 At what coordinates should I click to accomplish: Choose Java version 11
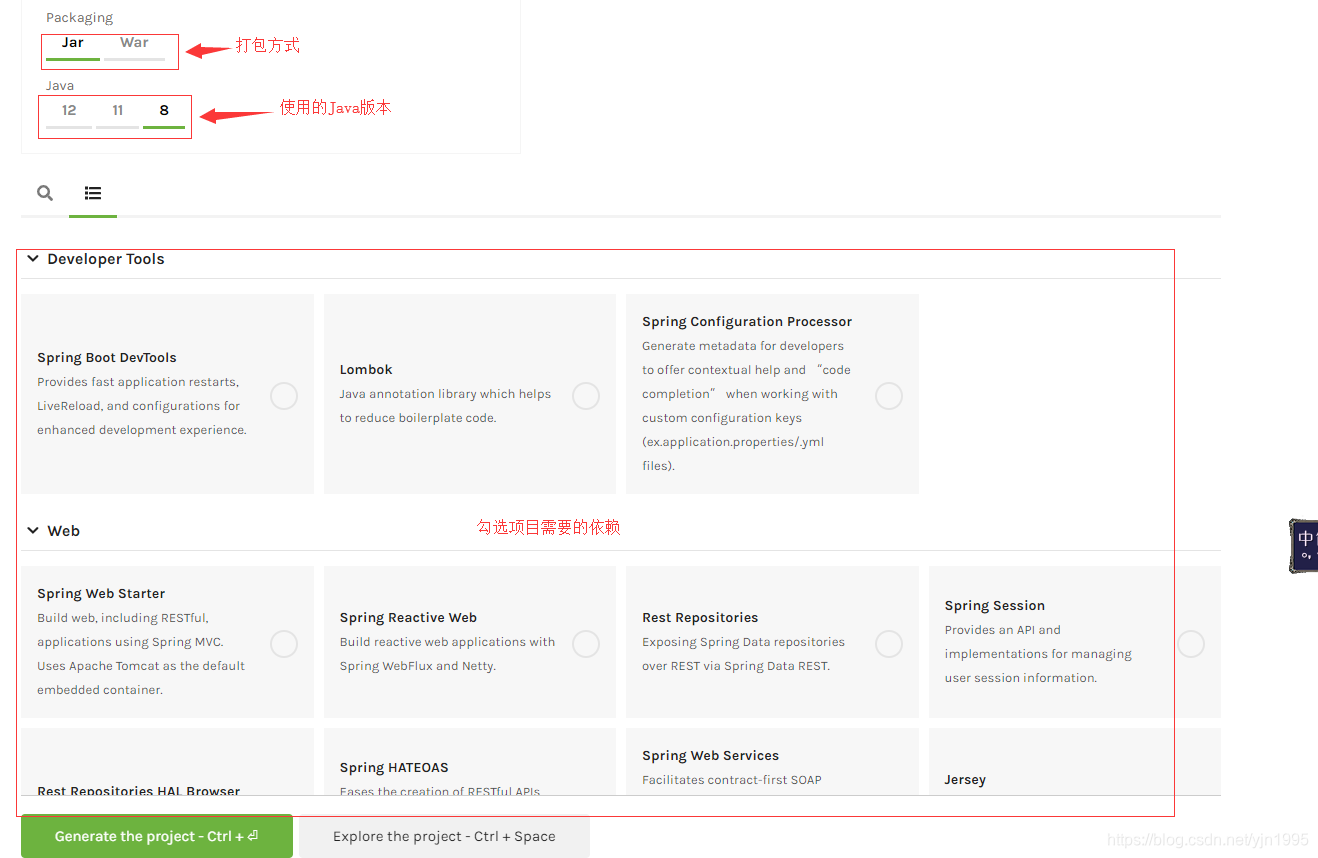(118, 114)
